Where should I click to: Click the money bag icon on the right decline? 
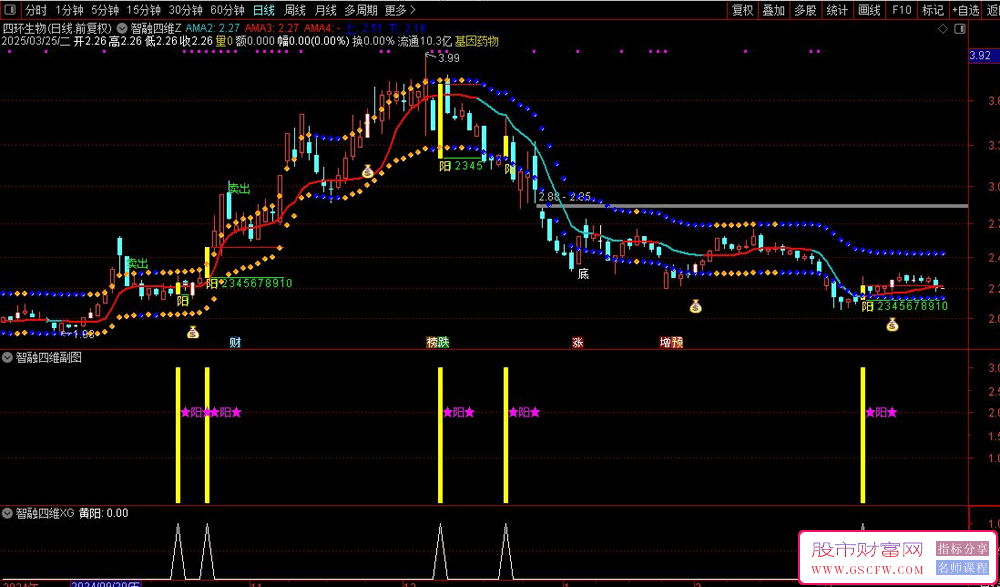point(695,306)
